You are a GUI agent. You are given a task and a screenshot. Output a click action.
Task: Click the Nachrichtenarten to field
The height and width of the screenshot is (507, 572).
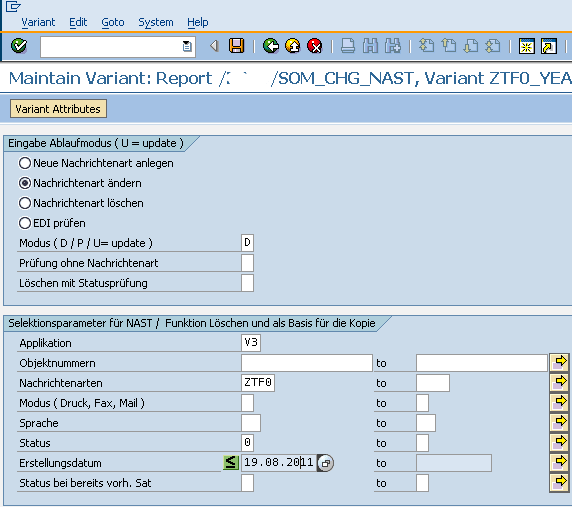click(x=433, y=383)
